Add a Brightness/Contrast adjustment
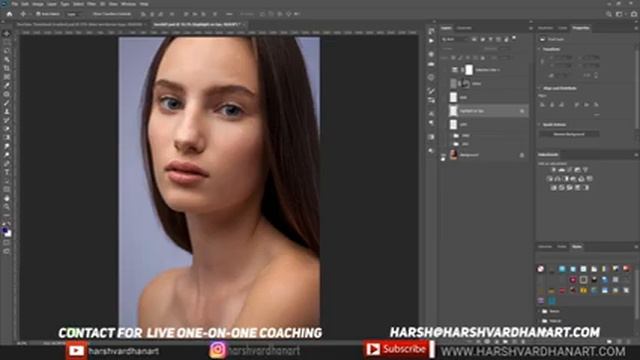The height and width of the screenshot is (360, 640). coord(554,170)
